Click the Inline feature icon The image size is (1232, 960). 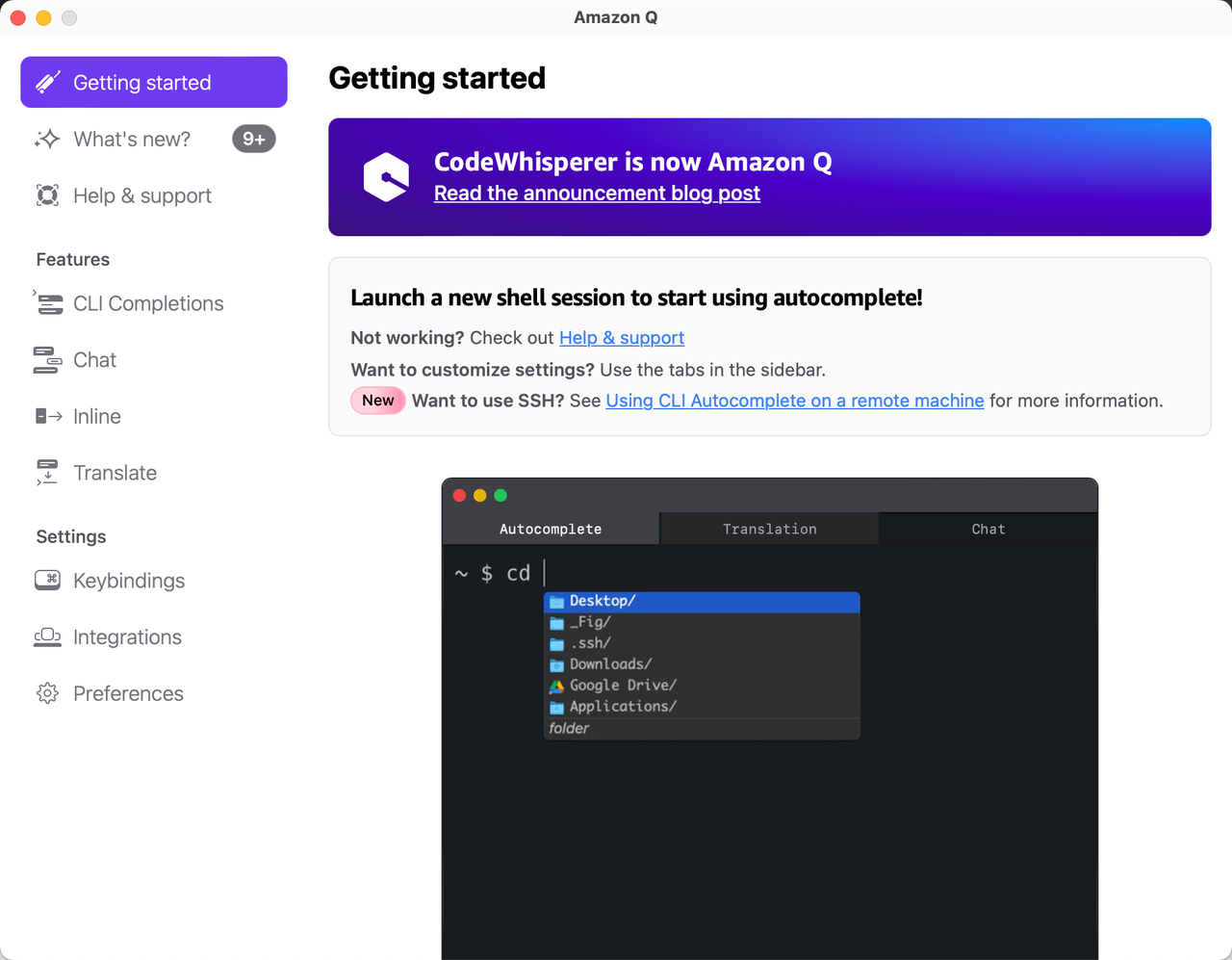coord(48,416)
